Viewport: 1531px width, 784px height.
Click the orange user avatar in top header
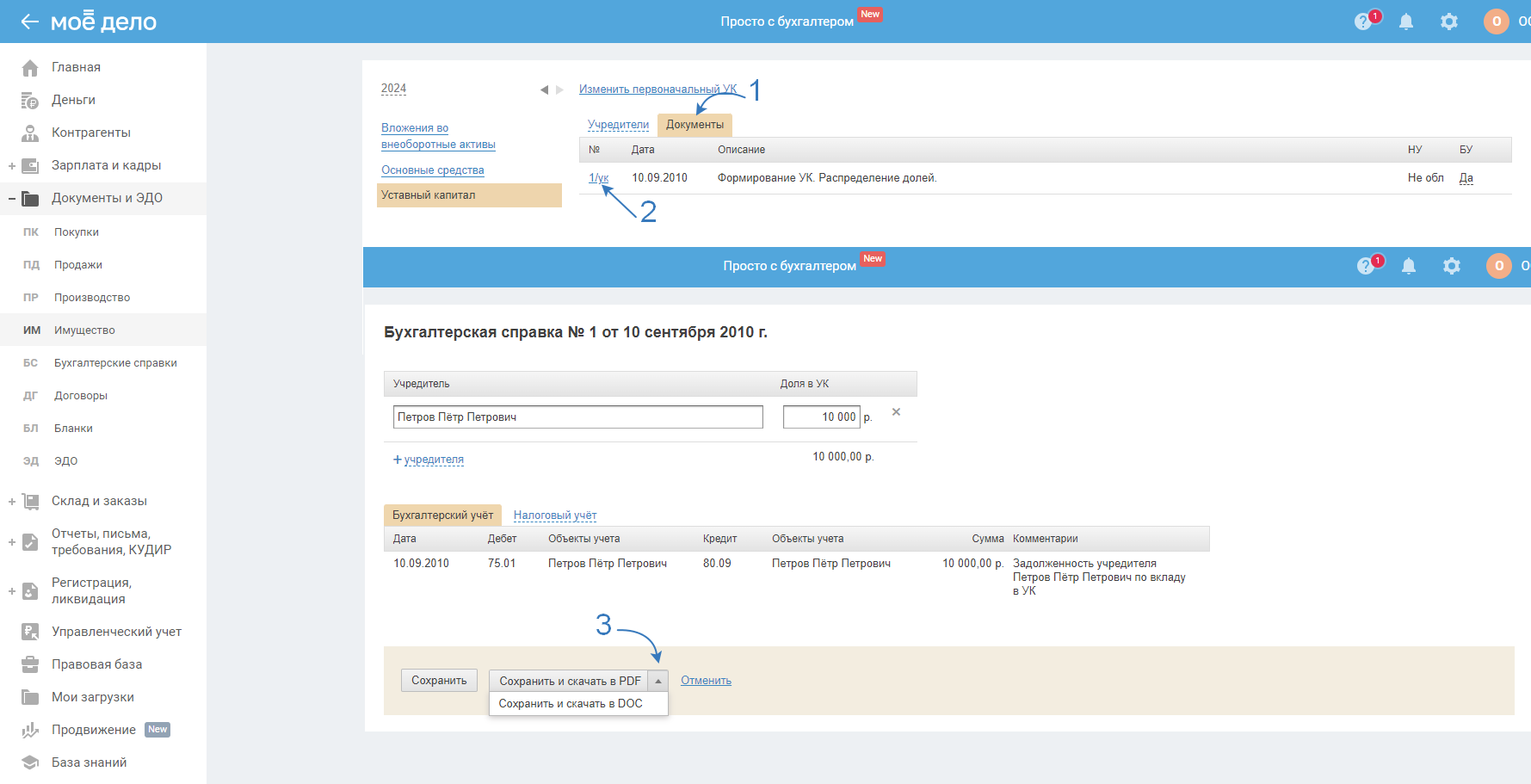[1497, 22]
